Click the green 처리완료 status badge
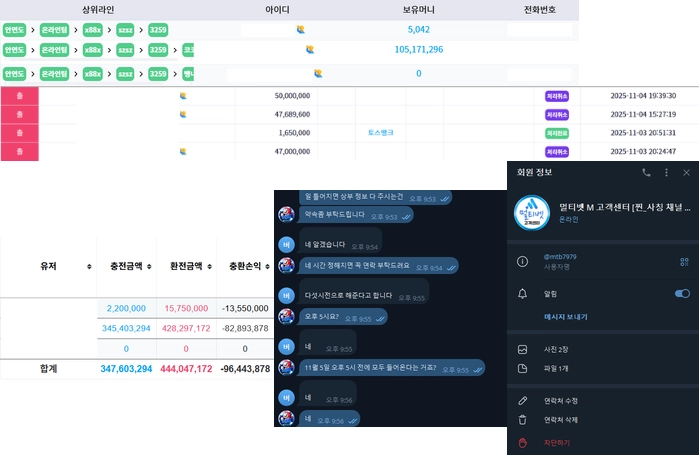699x455 pixels. click(557, 133)
